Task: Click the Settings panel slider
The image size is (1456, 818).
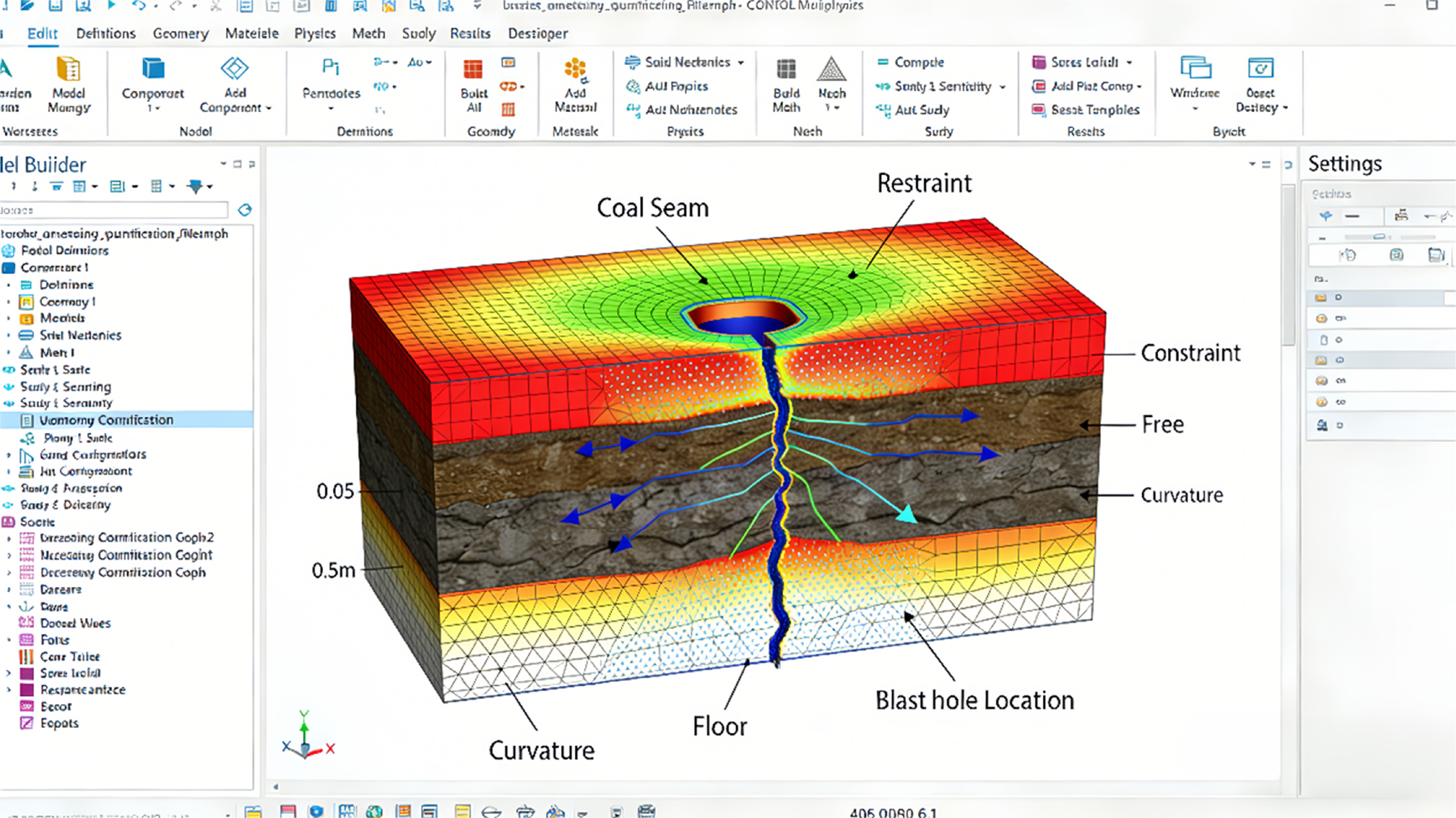Action: [x=1379, y=237]
